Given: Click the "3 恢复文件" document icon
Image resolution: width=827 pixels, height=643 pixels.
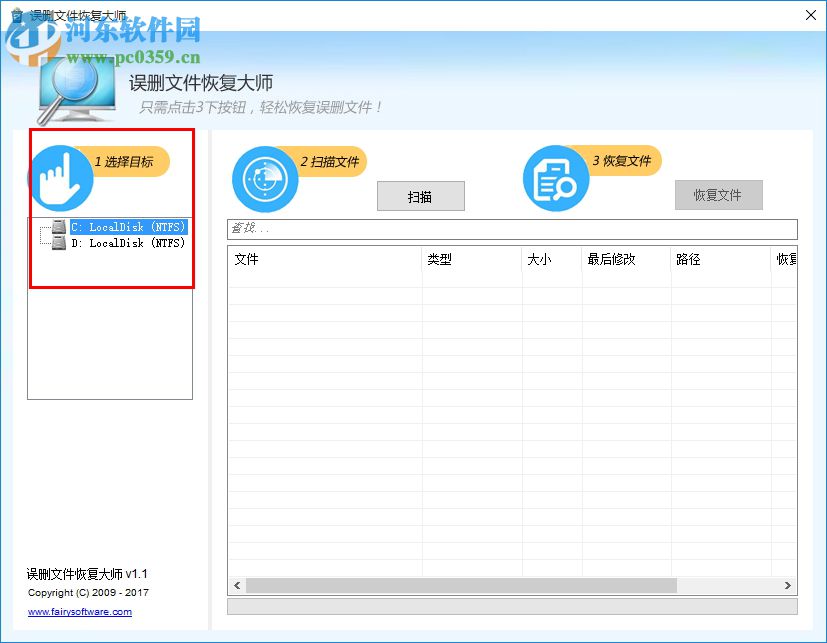Looking at the screenshot, I should [556, 180].
